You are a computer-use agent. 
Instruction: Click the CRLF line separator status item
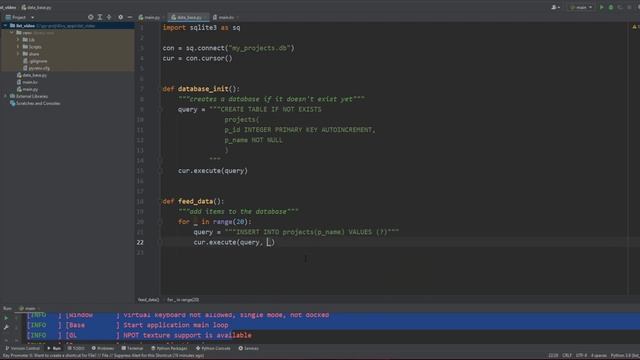(567, 356)
